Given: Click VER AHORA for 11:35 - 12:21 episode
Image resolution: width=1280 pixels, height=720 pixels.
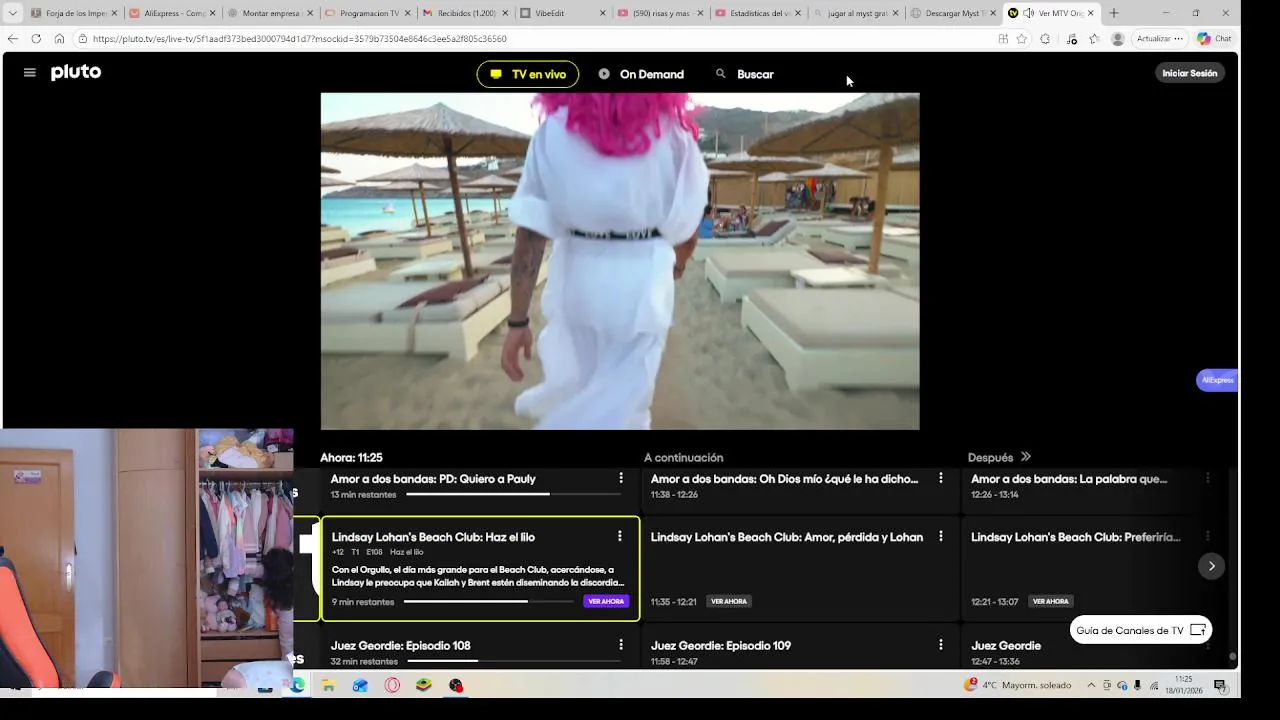Looking at the screenshot, I should [x=729, y=601].
